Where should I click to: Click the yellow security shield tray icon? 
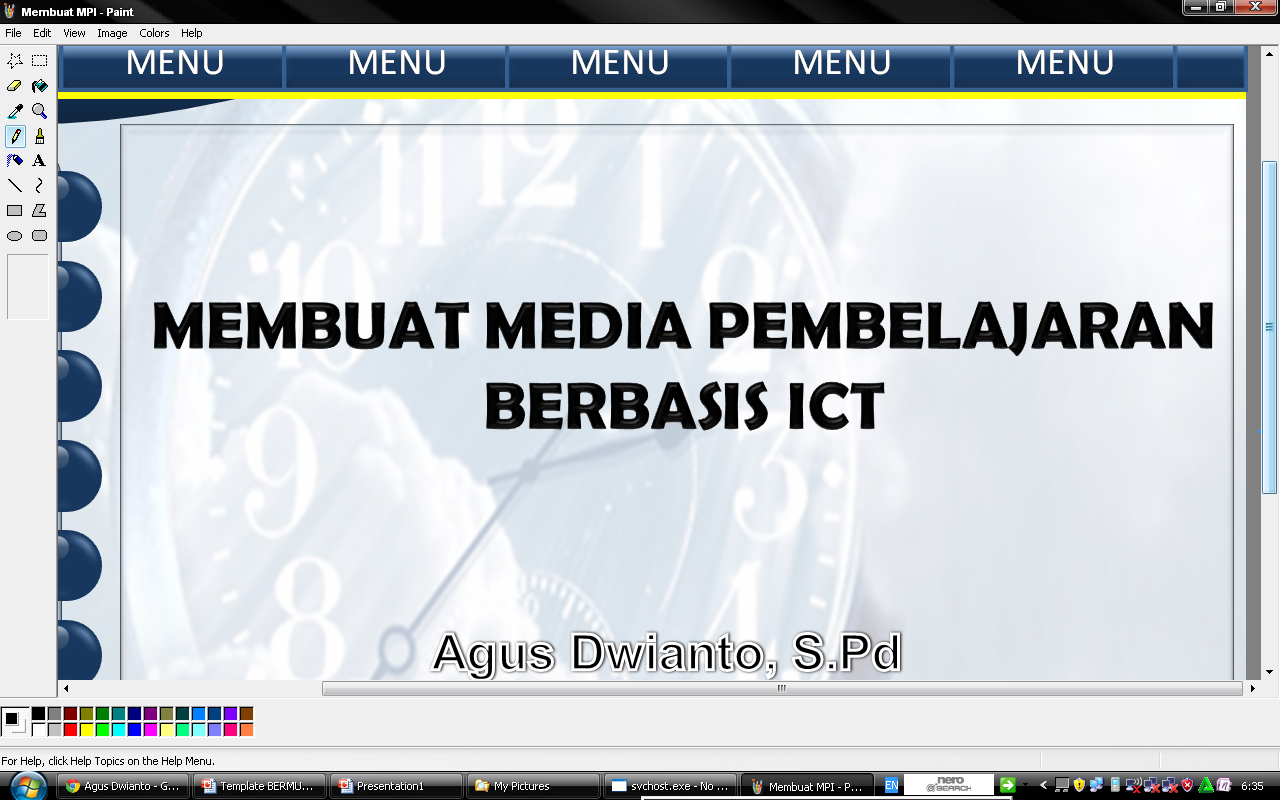[1079, 786]
